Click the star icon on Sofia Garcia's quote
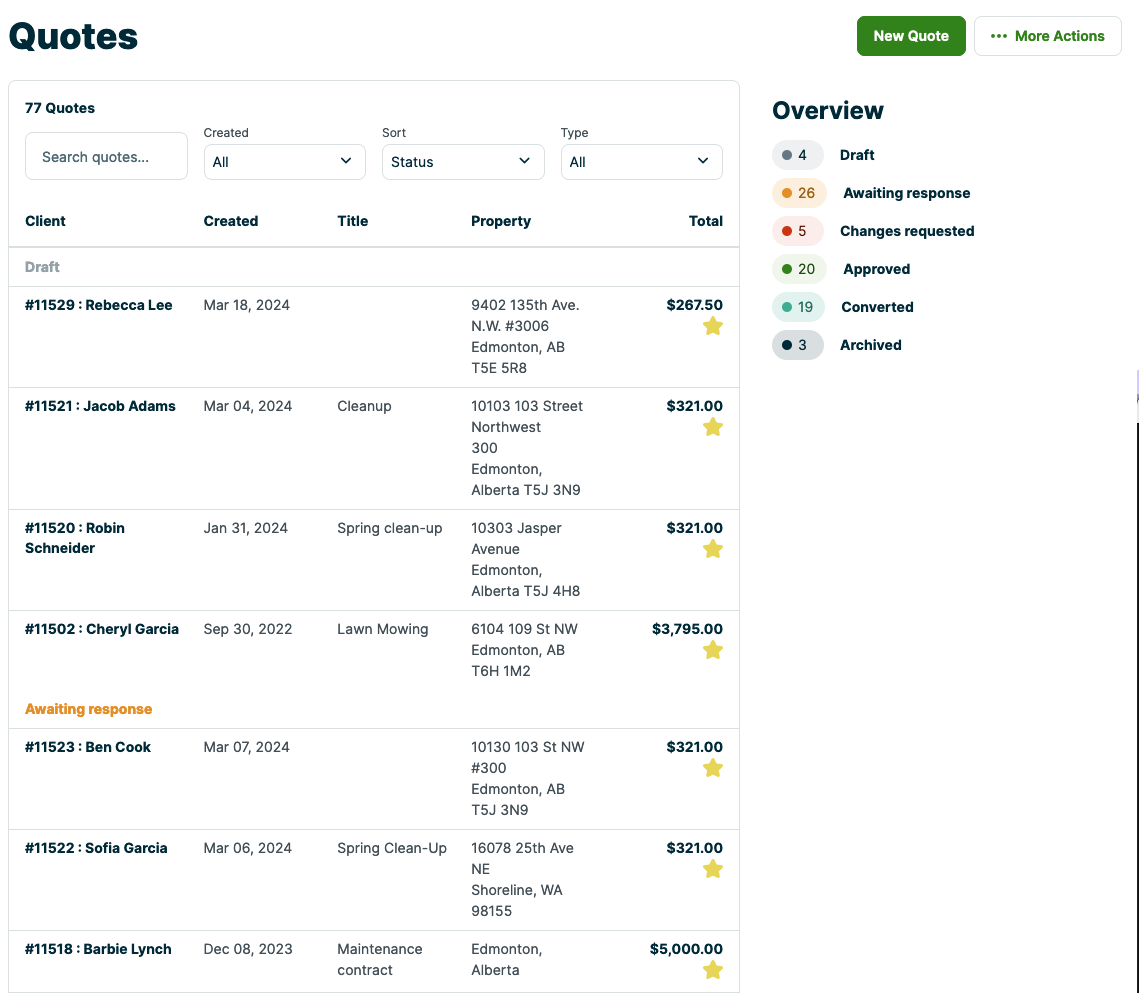 coord(712,869)
